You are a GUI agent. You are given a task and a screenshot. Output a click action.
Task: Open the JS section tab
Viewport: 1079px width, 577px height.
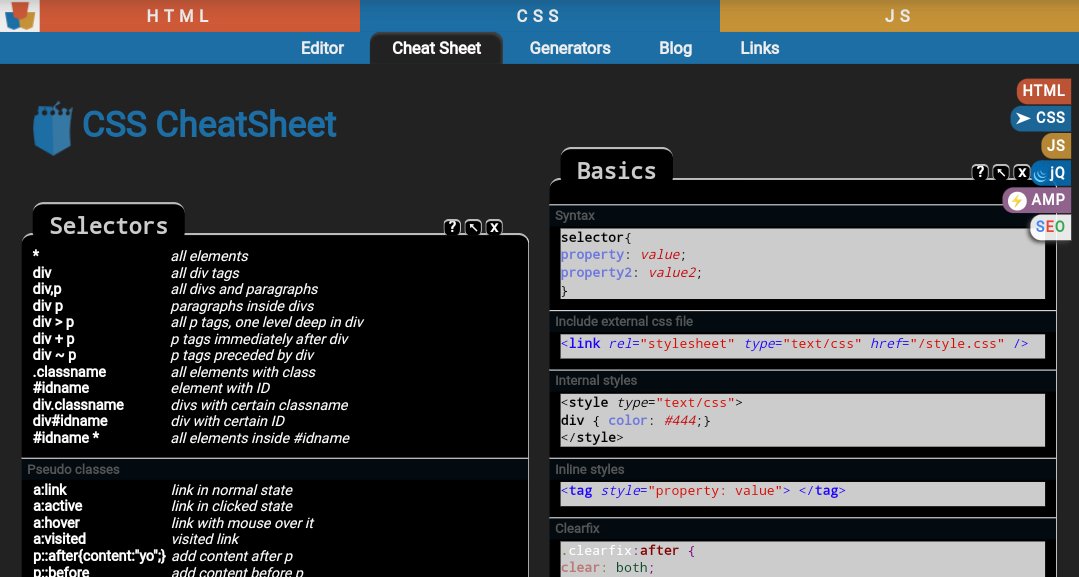(899, 16)
